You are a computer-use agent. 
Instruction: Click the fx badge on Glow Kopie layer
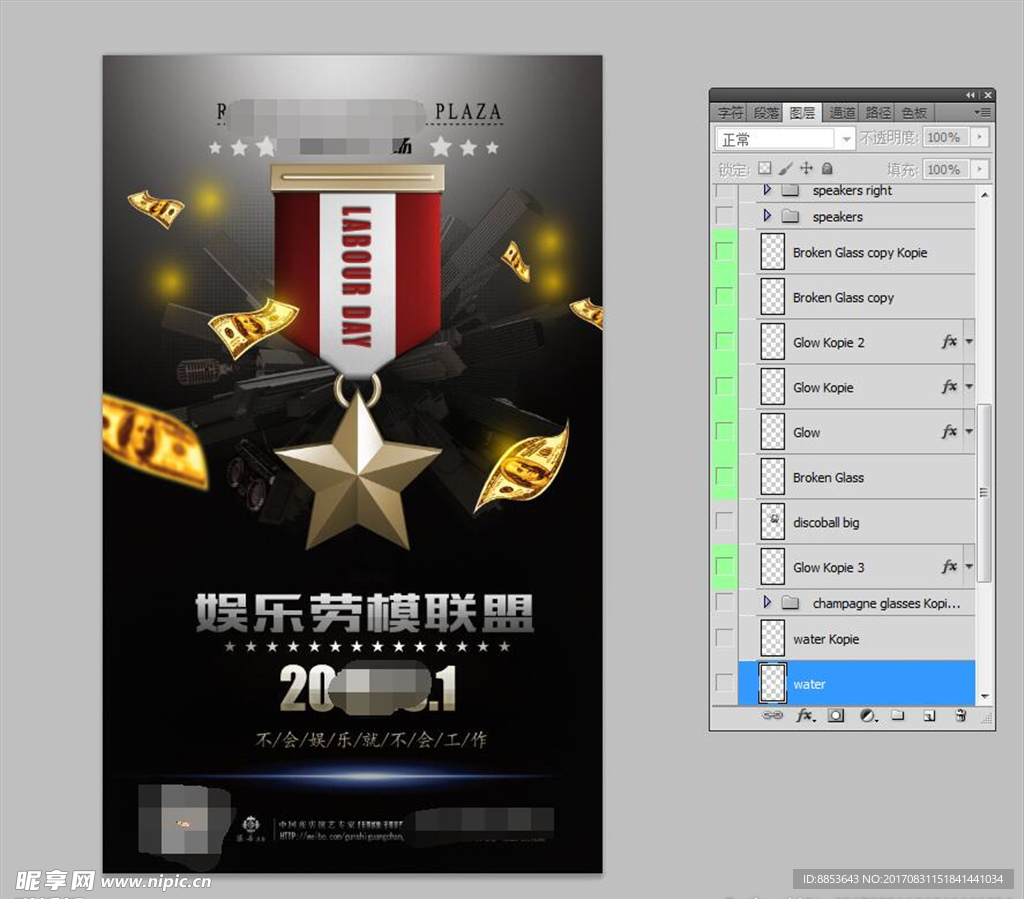click(950, 386)
